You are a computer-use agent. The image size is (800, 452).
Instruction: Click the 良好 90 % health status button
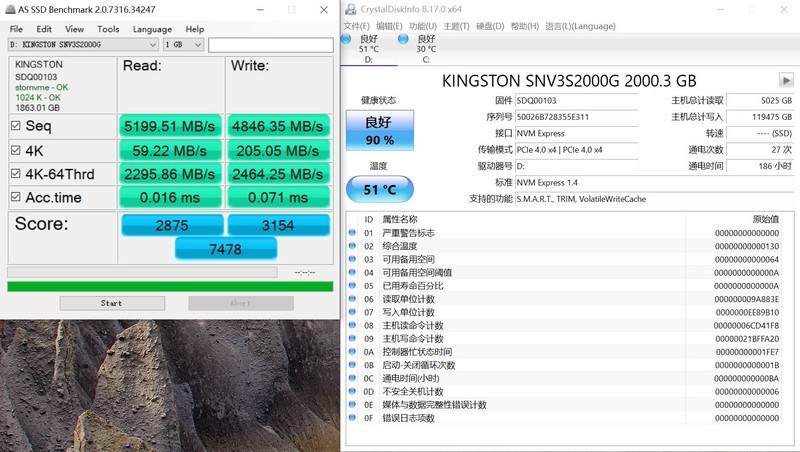pyautogui.click(x=380, y=130)
